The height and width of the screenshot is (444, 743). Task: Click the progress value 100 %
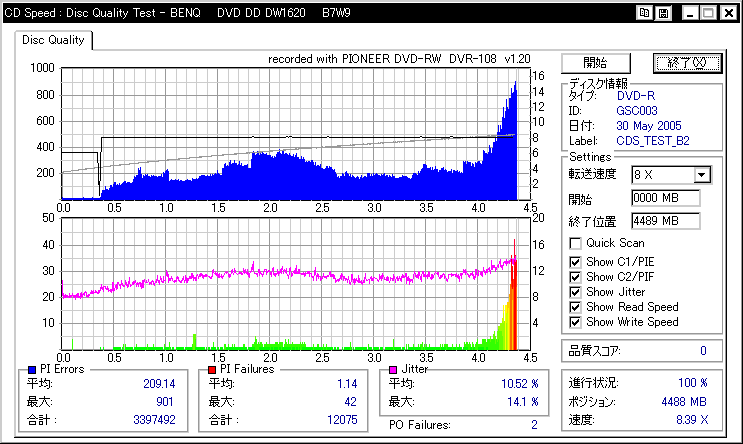[692, 383]
